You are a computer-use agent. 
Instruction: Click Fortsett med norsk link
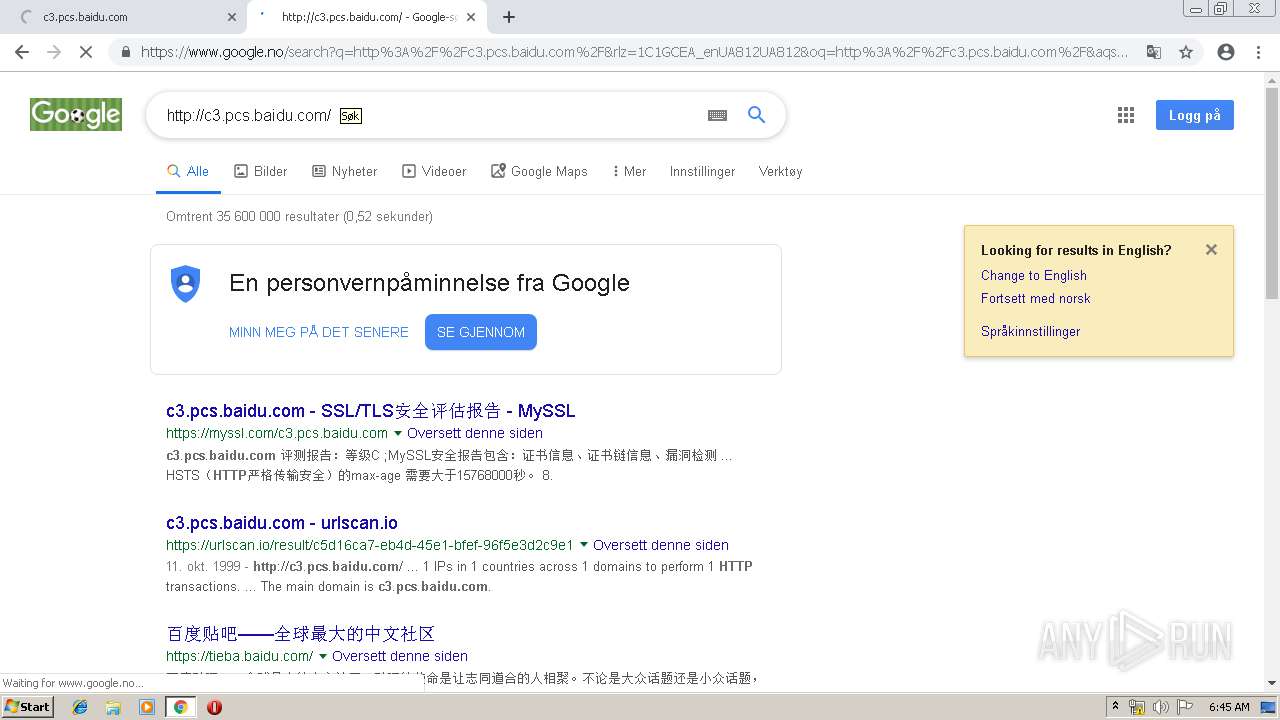point(1036,298)
